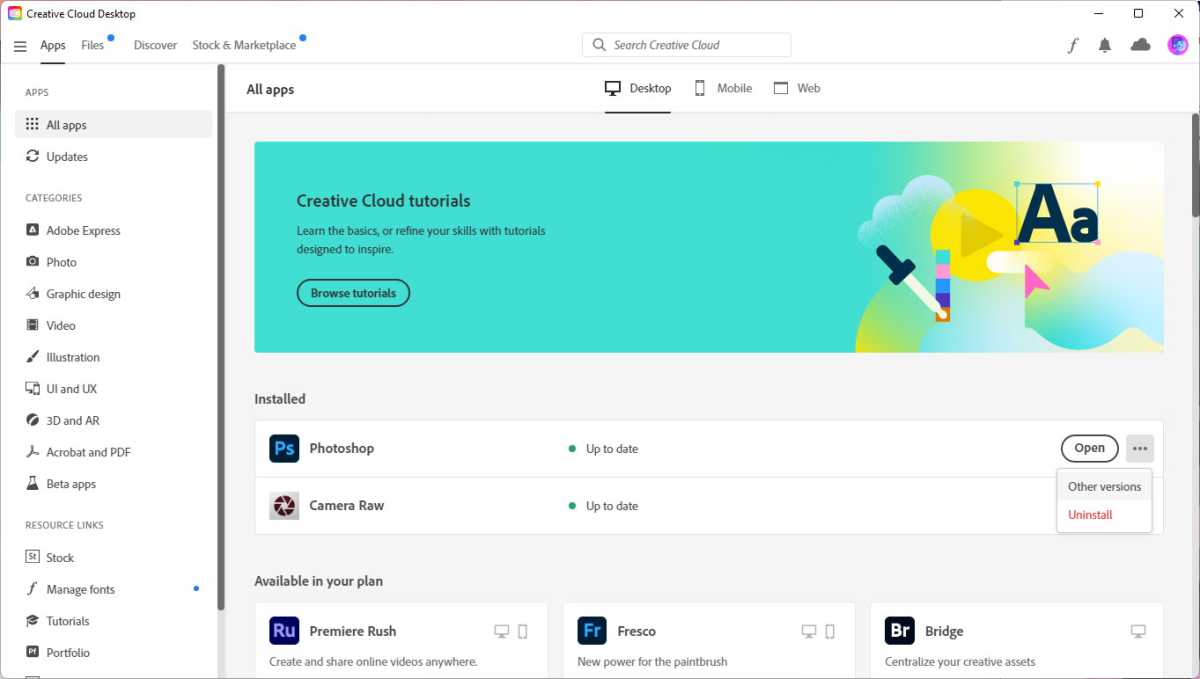Click Open button for Photoshop
The height and width of the screenshot is (679, 1200).
(x=1089, y=448)
